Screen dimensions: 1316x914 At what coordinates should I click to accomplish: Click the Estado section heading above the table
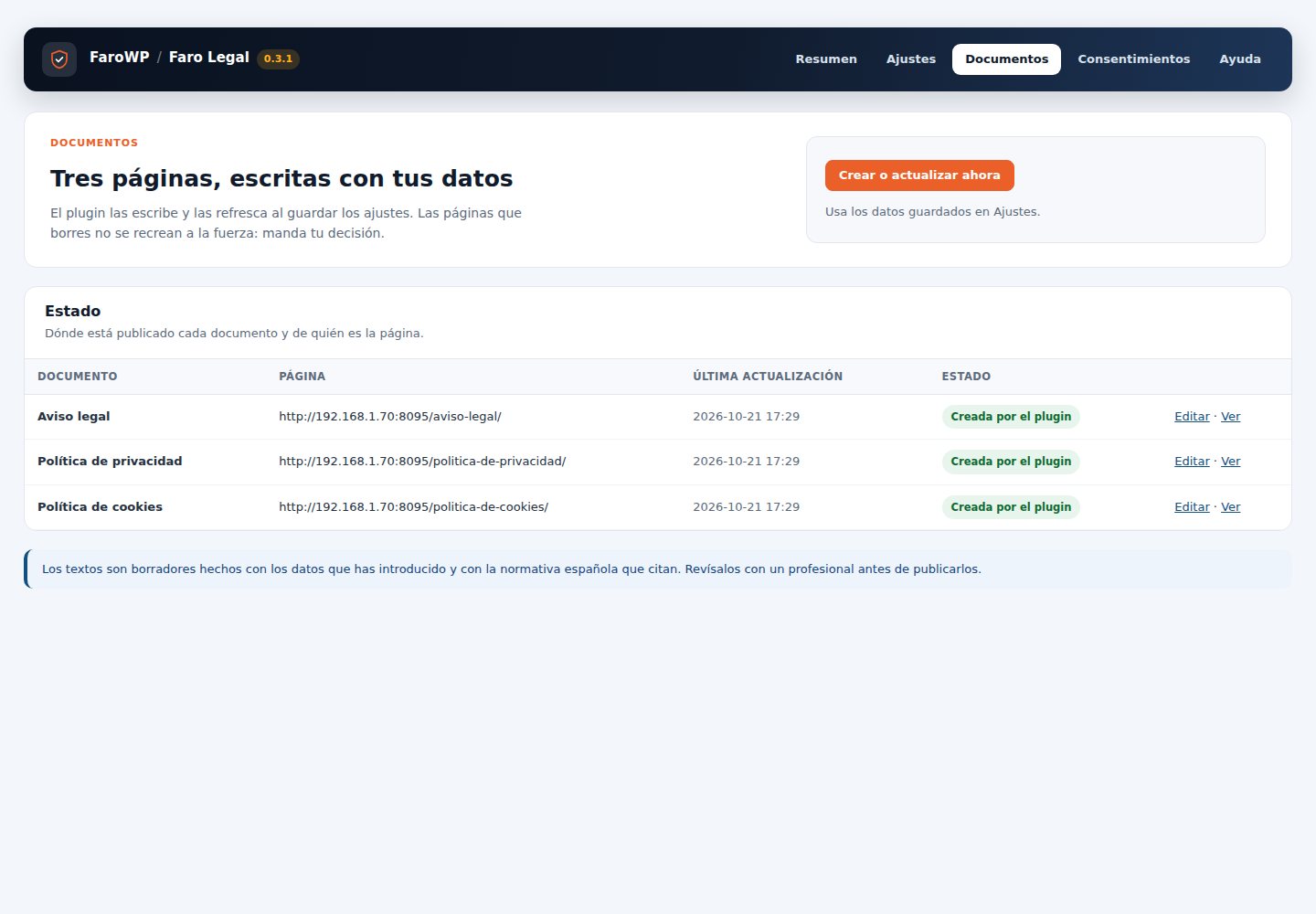click(x=73, y=312)
